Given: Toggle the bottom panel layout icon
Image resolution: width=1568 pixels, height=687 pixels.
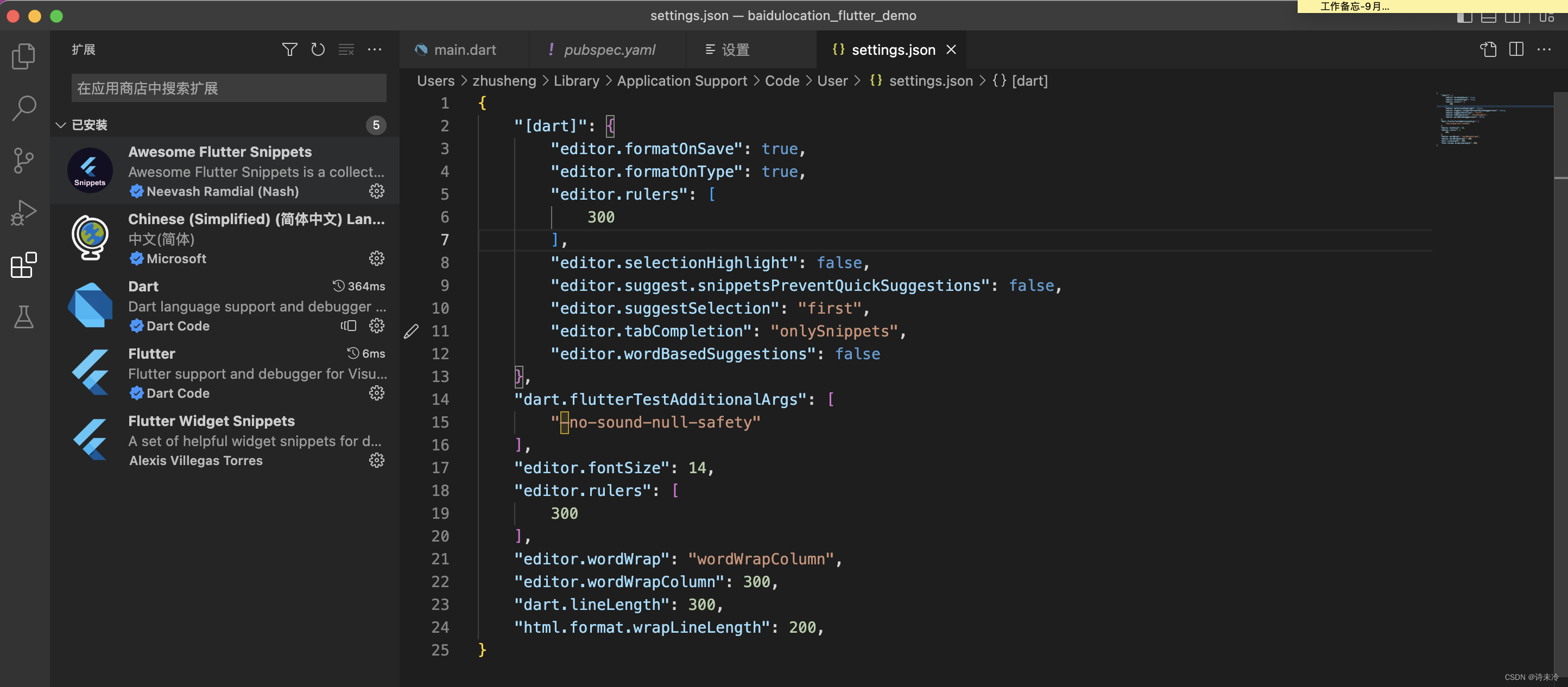Looking at the screenshot, I should click(x=1489, y=17).
